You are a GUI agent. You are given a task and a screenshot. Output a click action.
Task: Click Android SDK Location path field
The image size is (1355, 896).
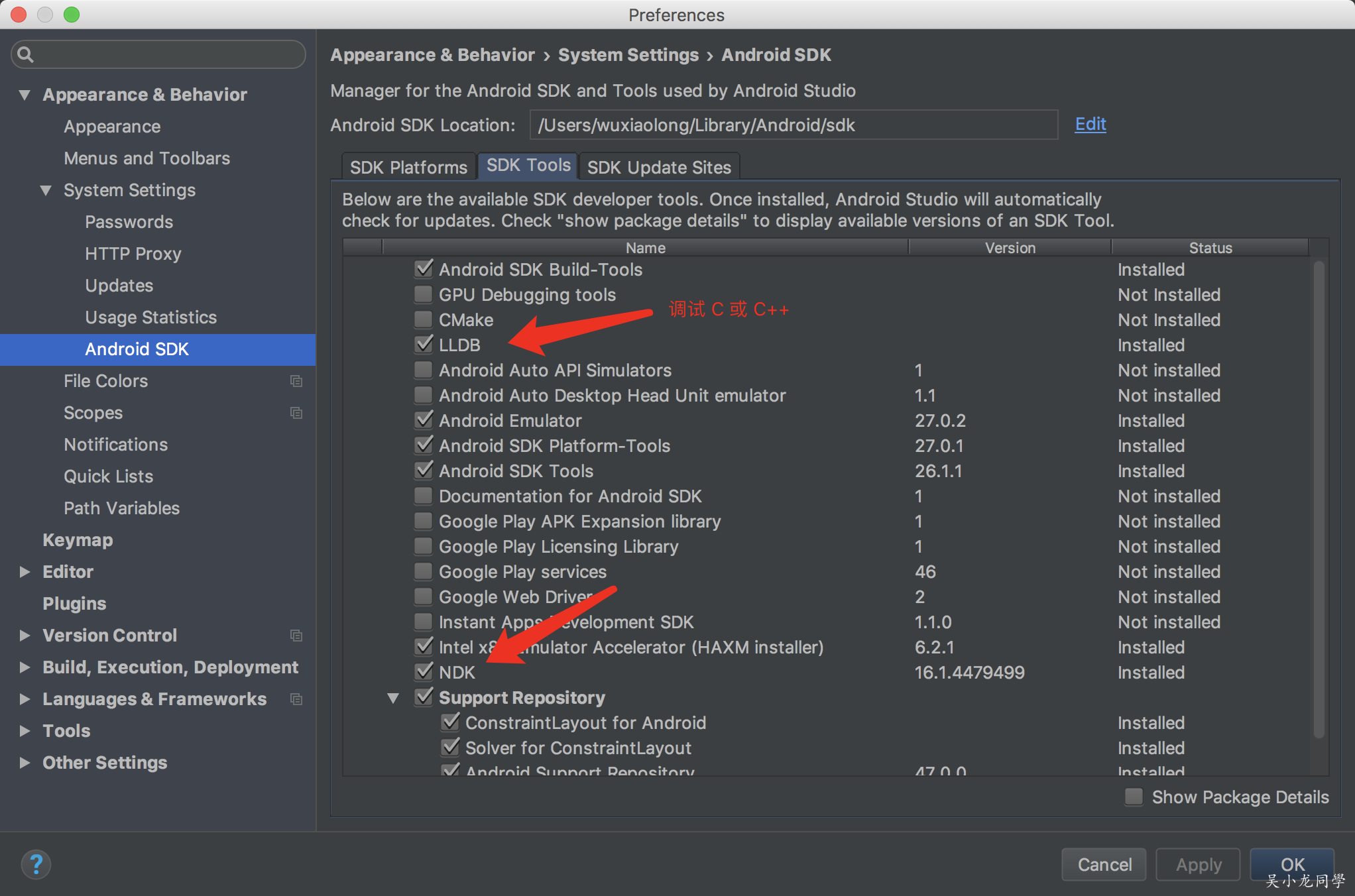(794, 125)
